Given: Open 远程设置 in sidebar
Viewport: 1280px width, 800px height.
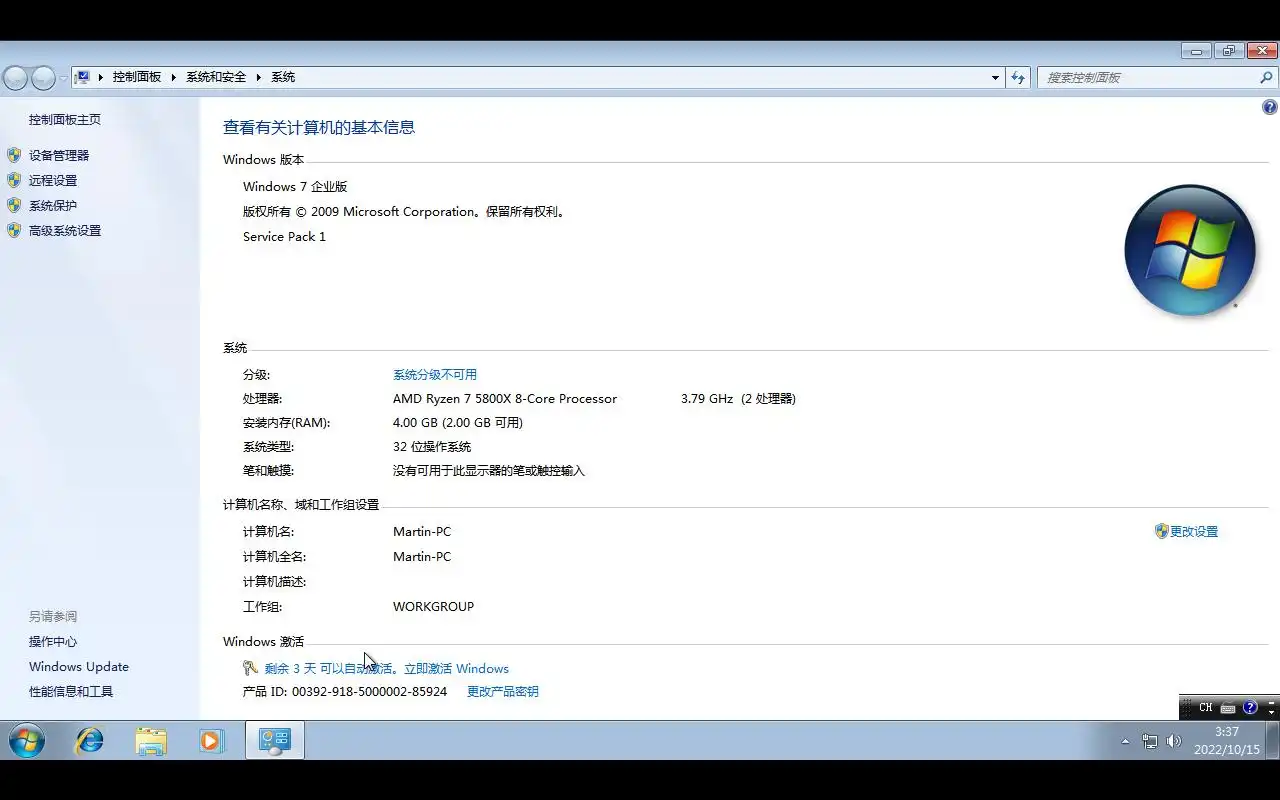Looking at the screenshot, I should click(53, 180).
